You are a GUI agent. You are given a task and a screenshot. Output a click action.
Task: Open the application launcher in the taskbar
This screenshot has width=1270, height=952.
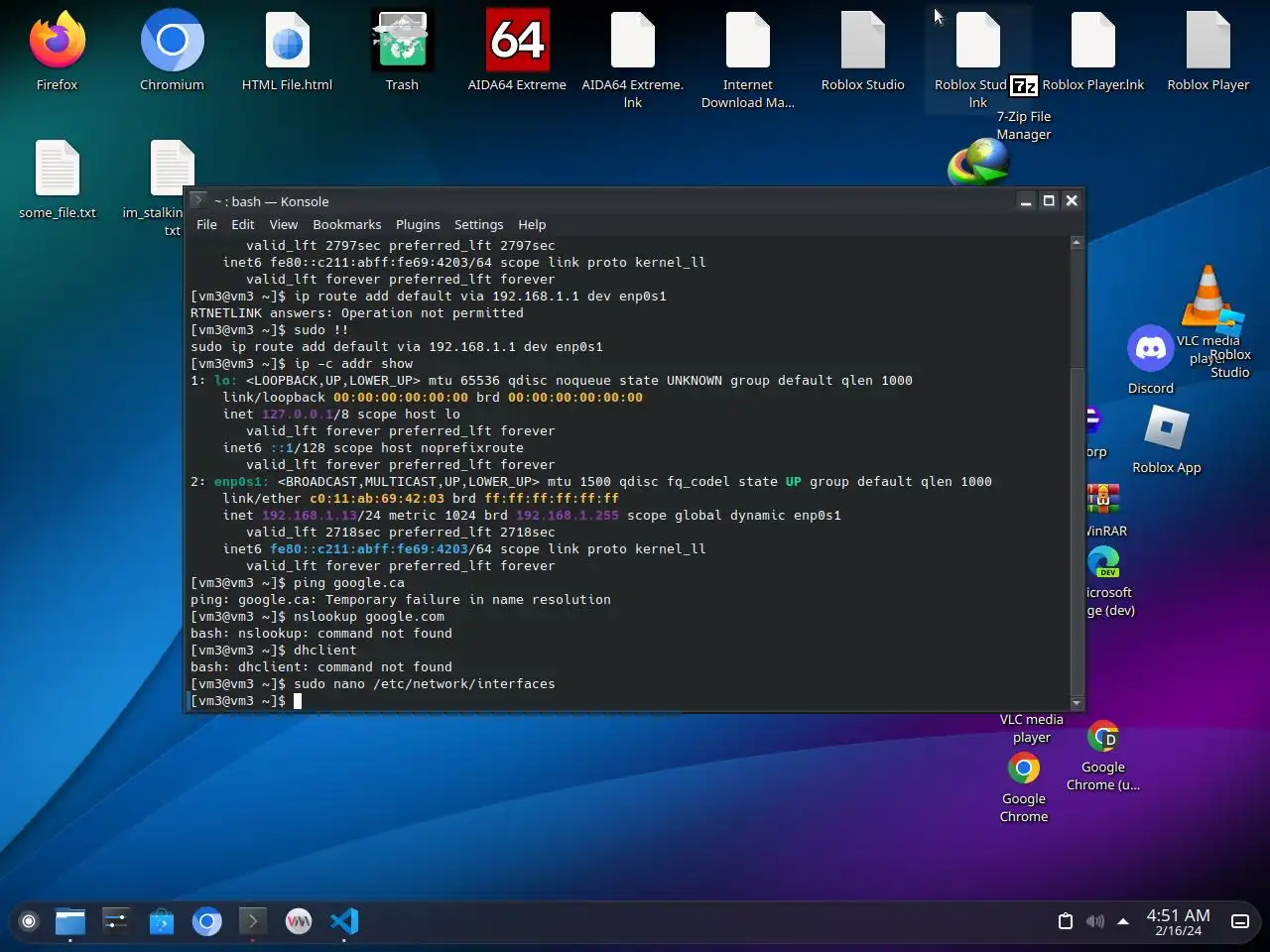coord(29,921)
